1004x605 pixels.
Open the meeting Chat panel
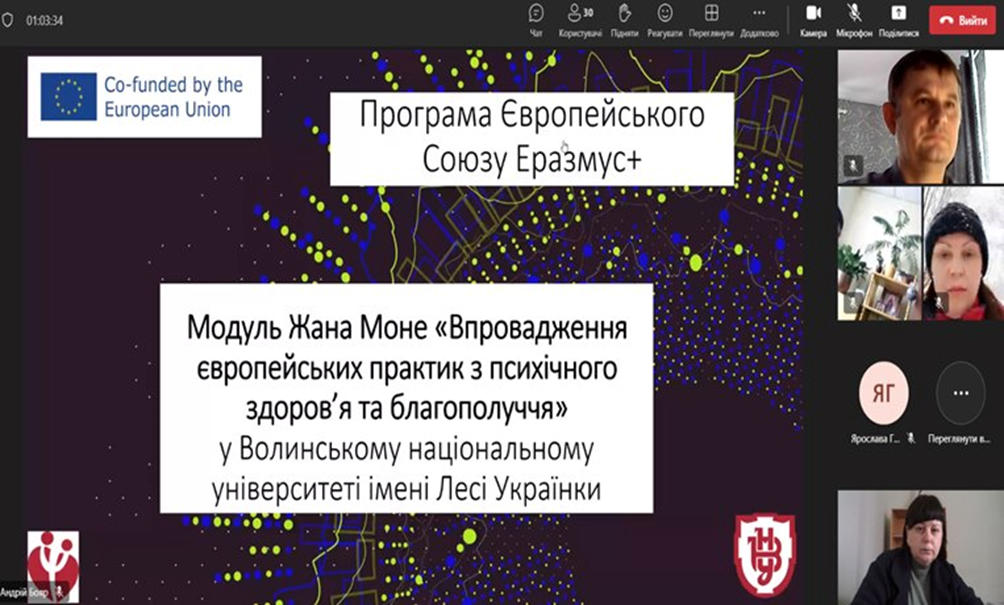pyautogui.click(x=536, y=18)
